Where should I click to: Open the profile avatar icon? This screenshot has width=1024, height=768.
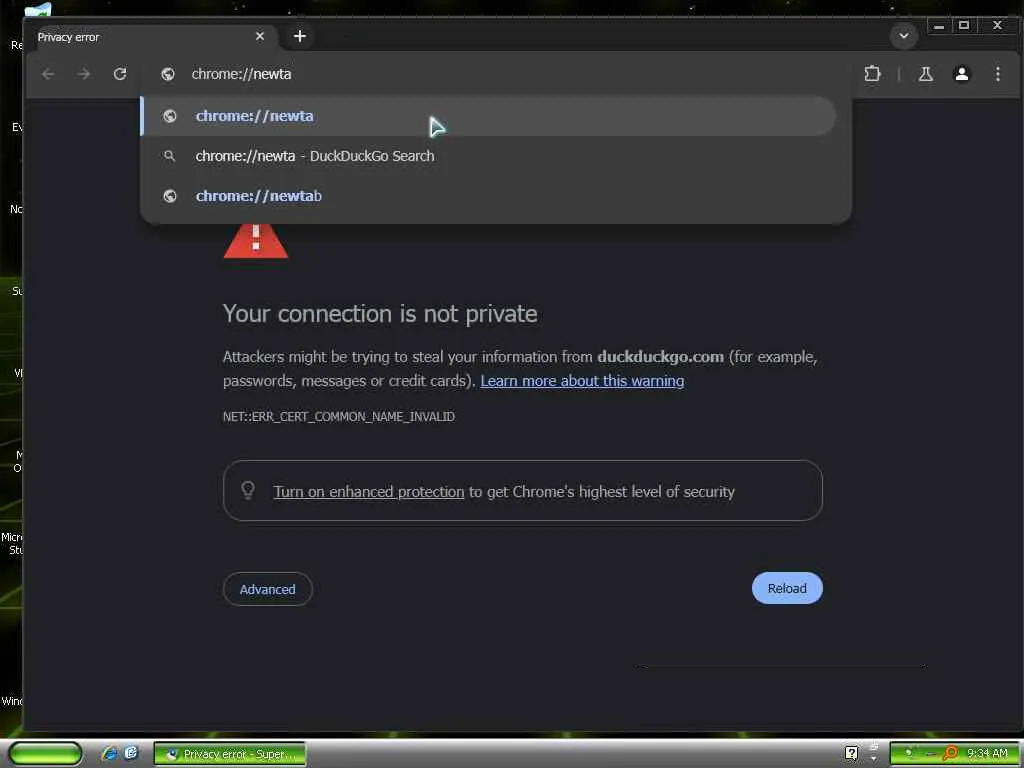coord(961,74)
